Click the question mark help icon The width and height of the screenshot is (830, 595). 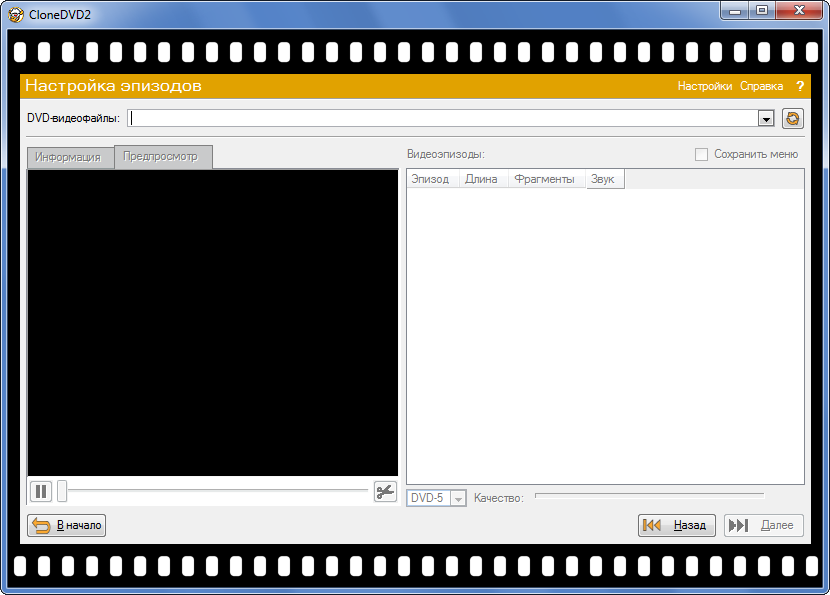point(800,86)
